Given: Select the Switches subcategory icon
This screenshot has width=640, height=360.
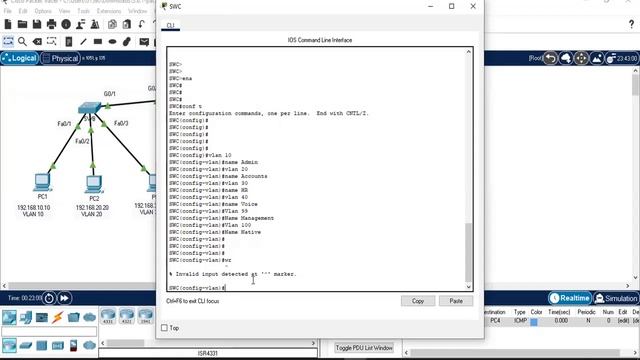Looking at the screenshot, I should 26,346.
